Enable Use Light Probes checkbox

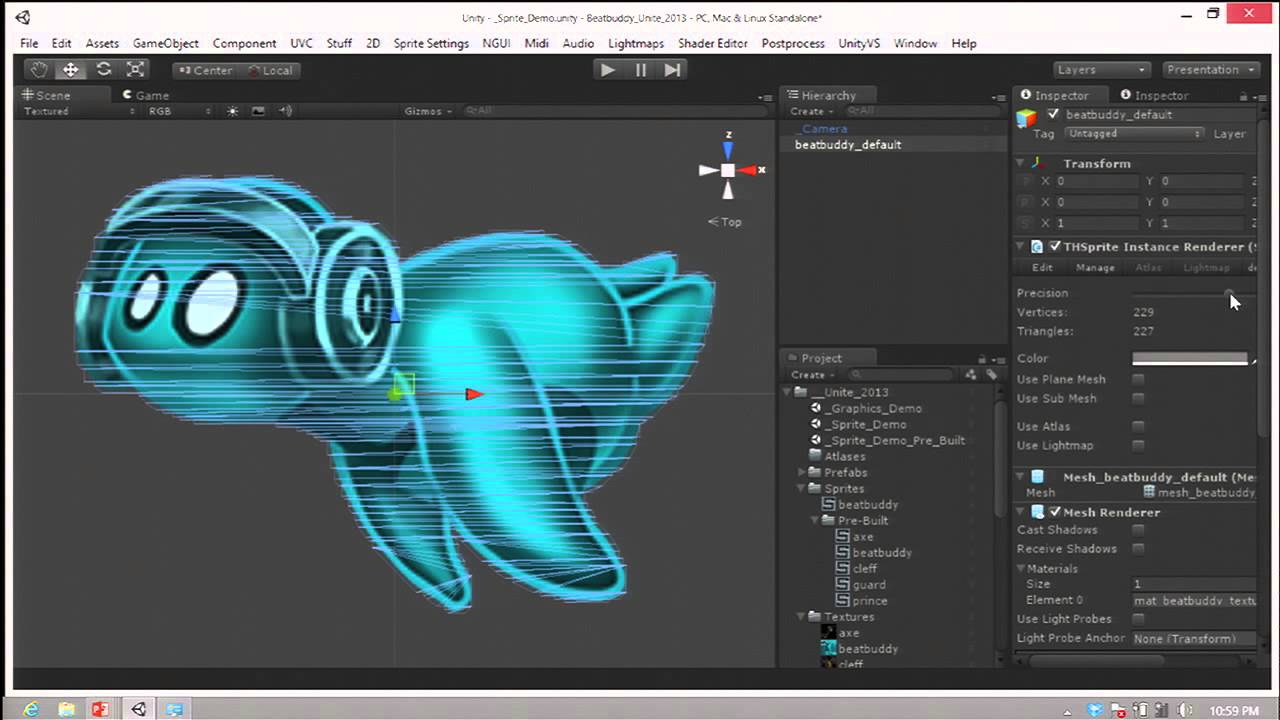pyautogui.click(x=1138, y=619)
